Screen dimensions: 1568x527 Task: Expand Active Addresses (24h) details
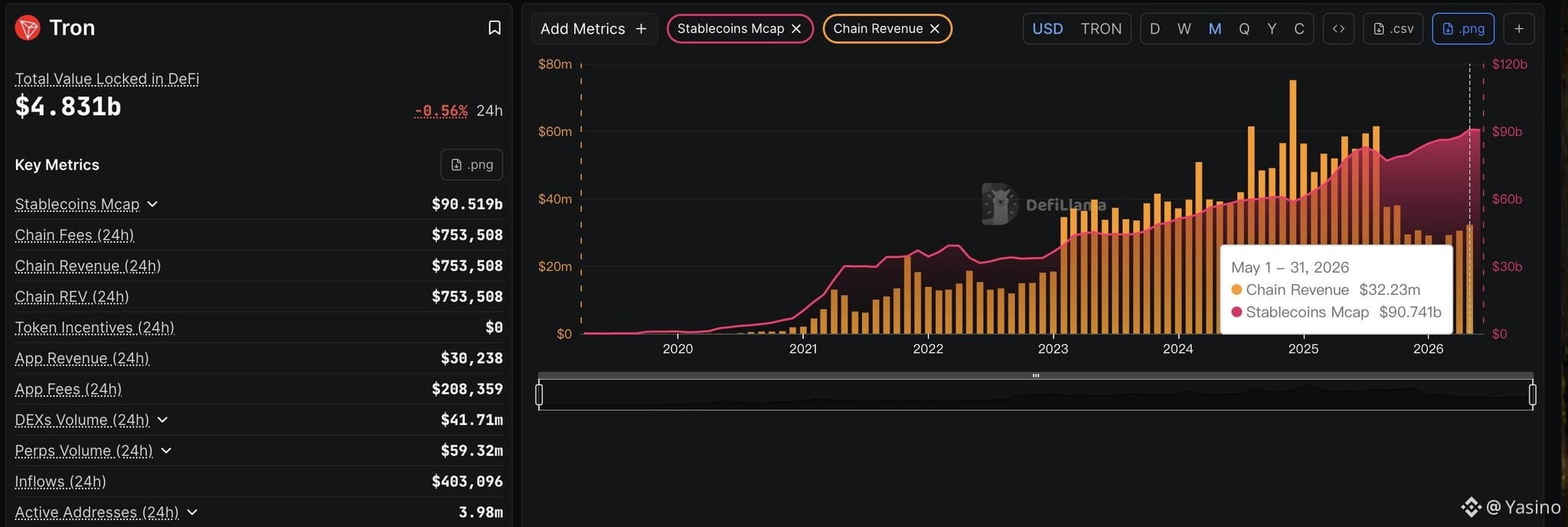192,512
